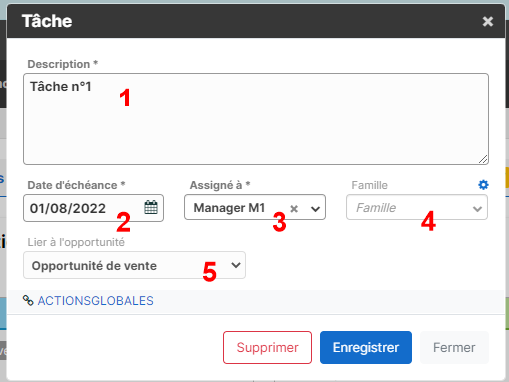The height and width of the screenshot is (382, 509).
Task: Open Famille settings with the gear icon
Action: 483,185
